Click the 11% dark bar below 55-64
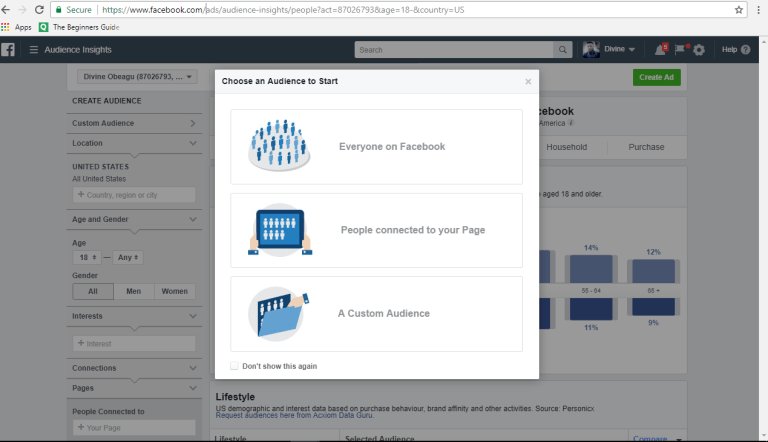The width and height of the screenshot is (768, 442). 591,309
